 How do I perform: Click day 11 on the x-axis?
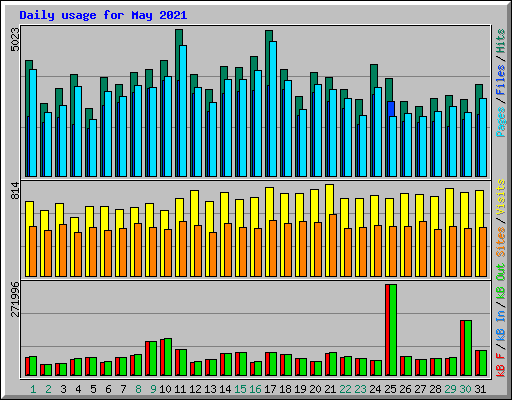tap(180, 389)
